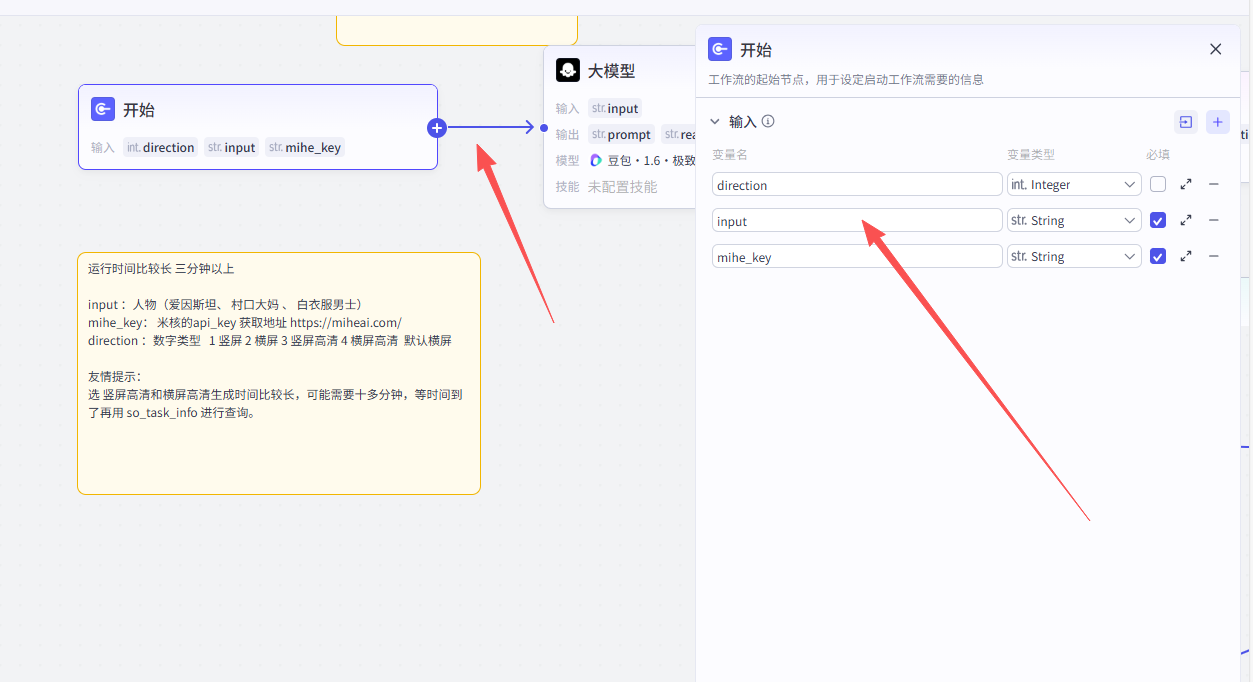
Task: Enable required checkbox for direction
Action: [1158, 185]
